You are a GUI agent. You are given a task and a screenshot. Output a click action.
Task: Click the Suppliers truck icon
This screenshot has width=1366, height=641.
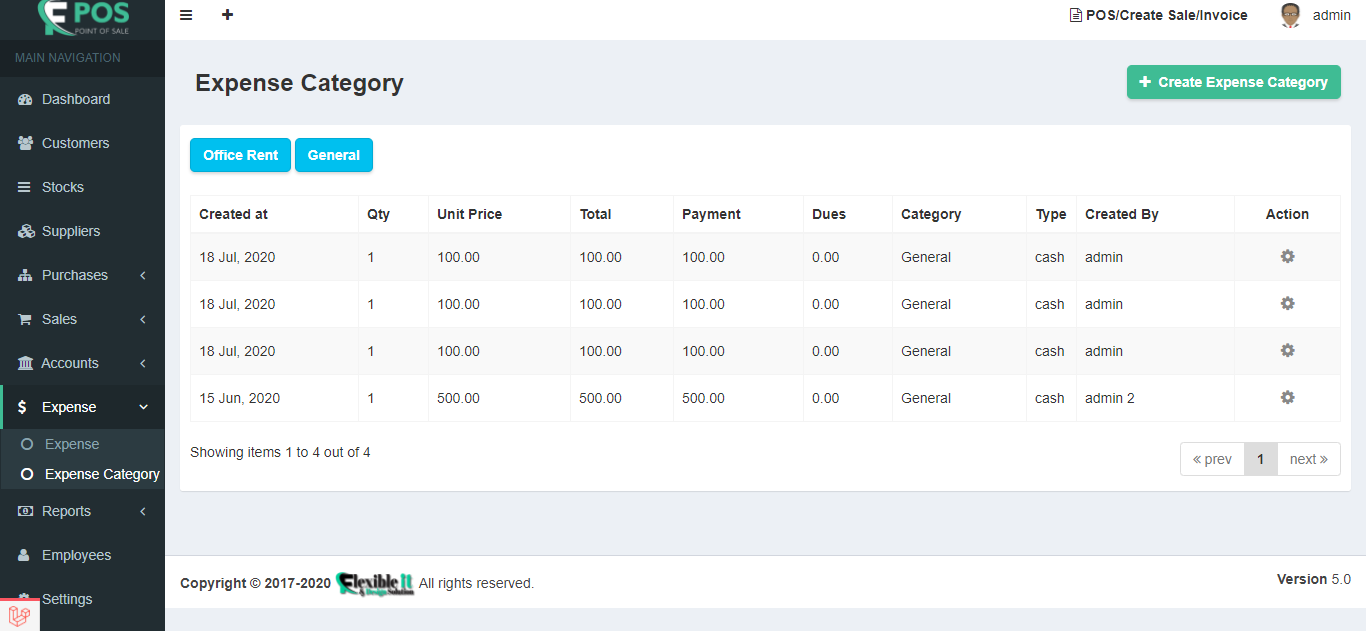point(25,230)
